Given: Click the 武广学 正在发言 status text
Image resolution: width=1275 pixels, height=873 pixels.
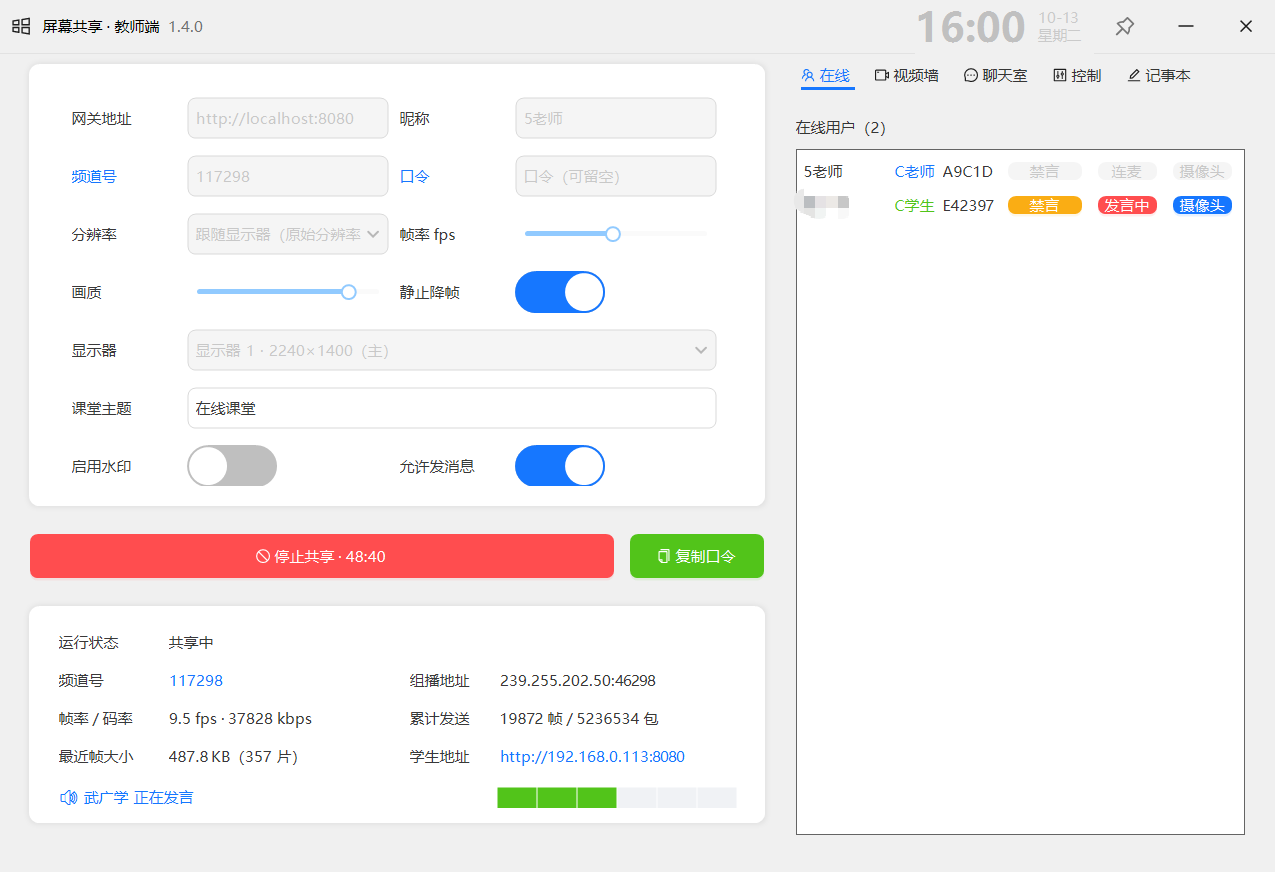Looking at the screenshot, I should pos(139,798).
